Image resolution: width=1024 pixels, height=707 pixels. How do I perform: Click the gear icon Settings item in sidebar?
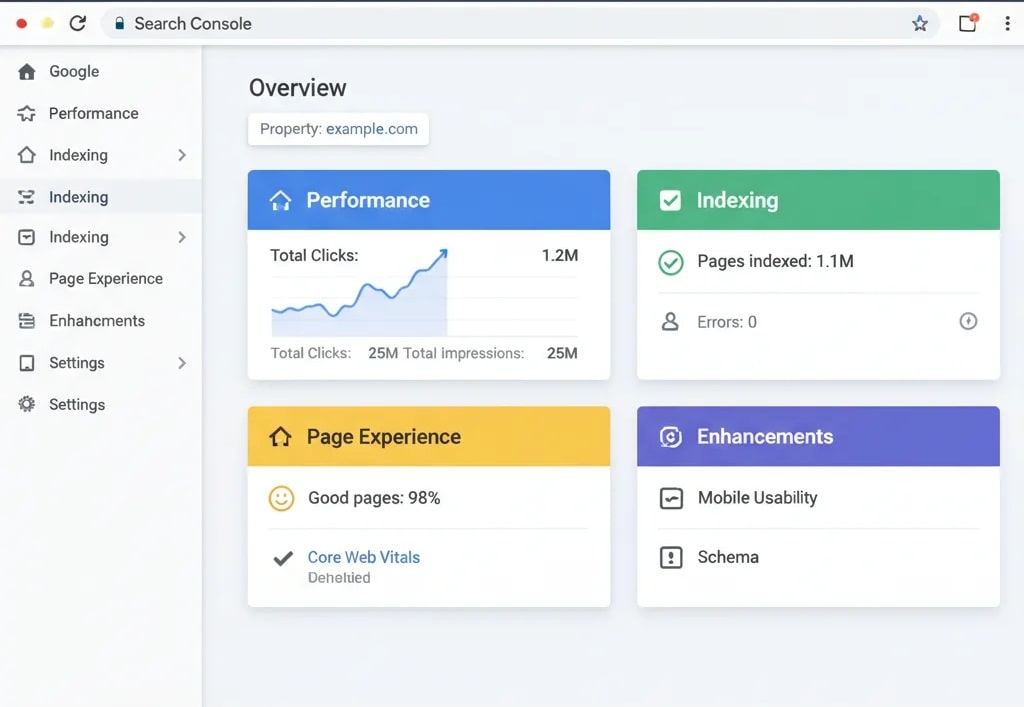pyautogui.click(x=27, y=405)
